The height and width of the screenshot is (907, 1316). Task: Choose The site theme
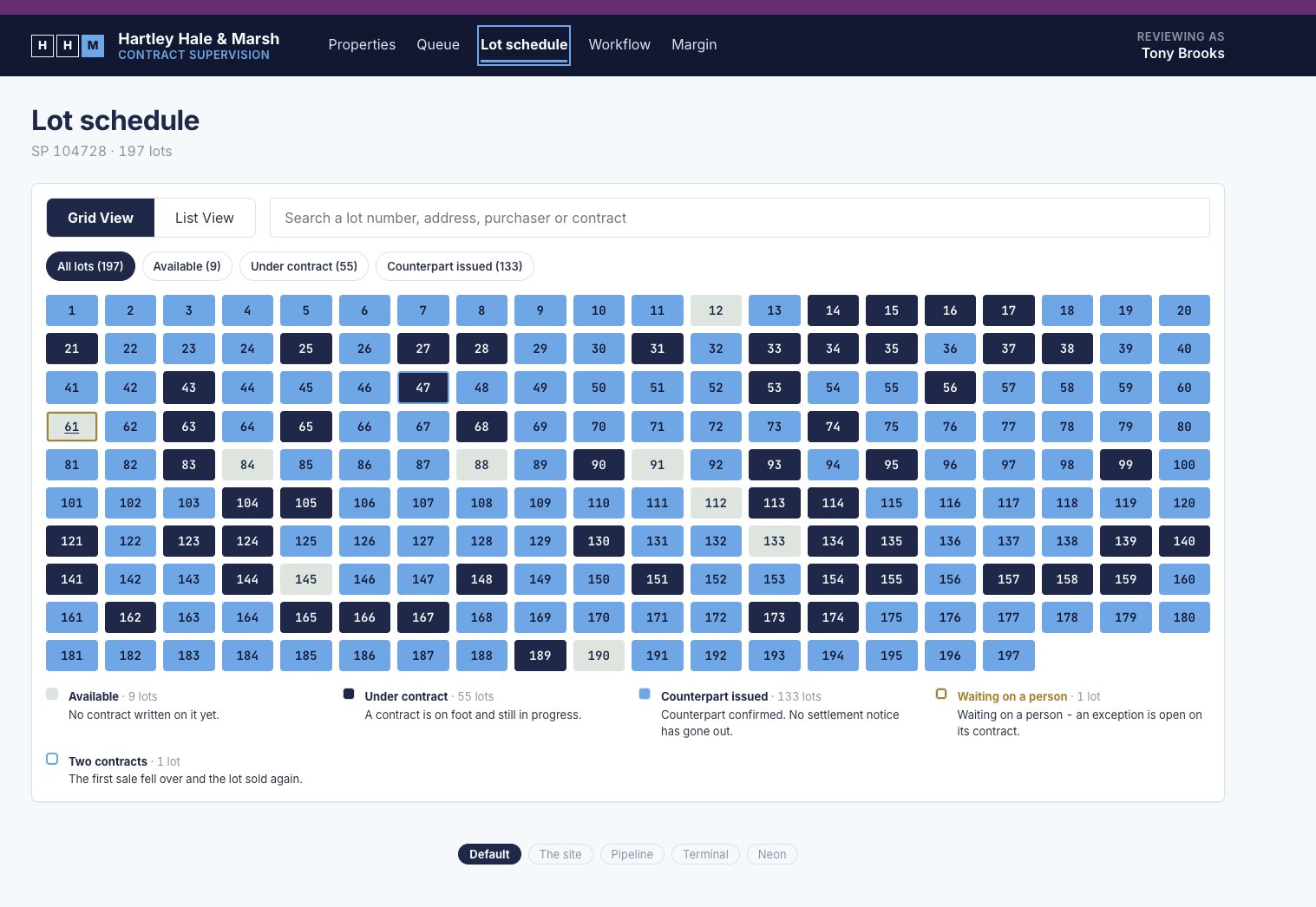click(x=560, y=854)
